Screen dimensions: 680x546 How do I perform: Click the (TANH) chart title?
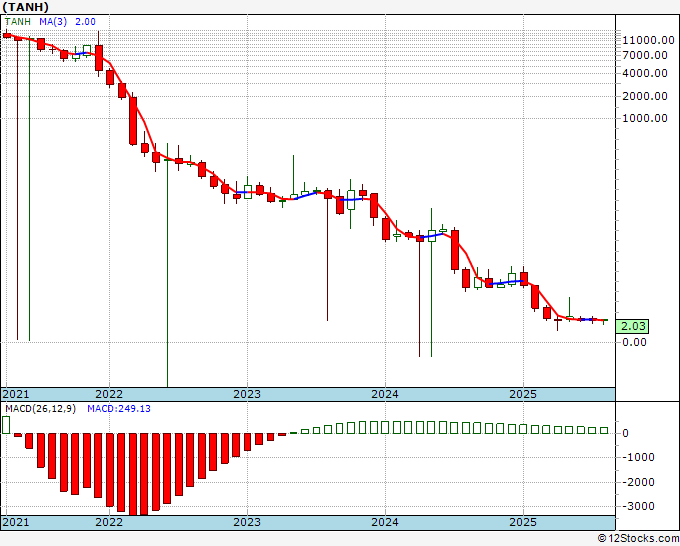(25, 7)
